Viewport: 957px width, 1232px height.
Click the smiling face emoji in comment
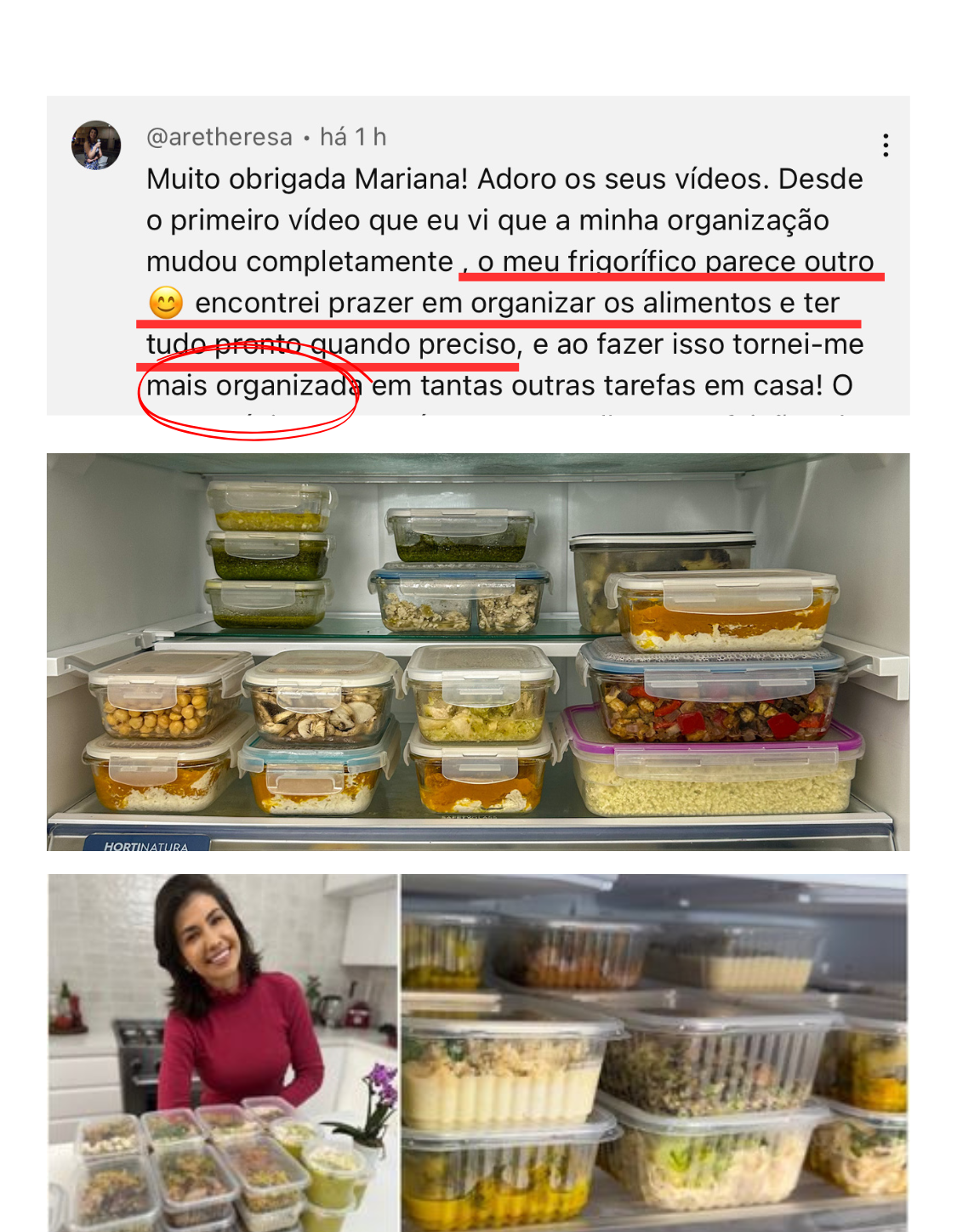click(166, 303)
